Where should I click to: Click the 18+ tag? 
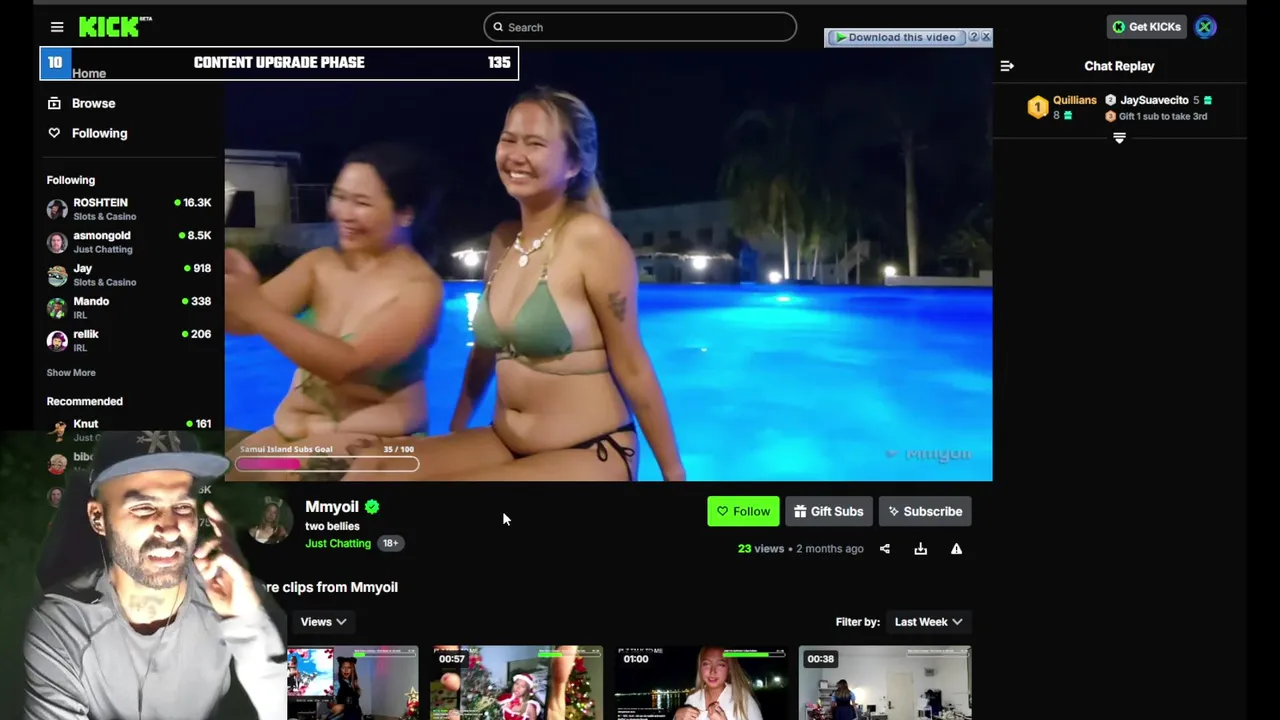(390, 543)
